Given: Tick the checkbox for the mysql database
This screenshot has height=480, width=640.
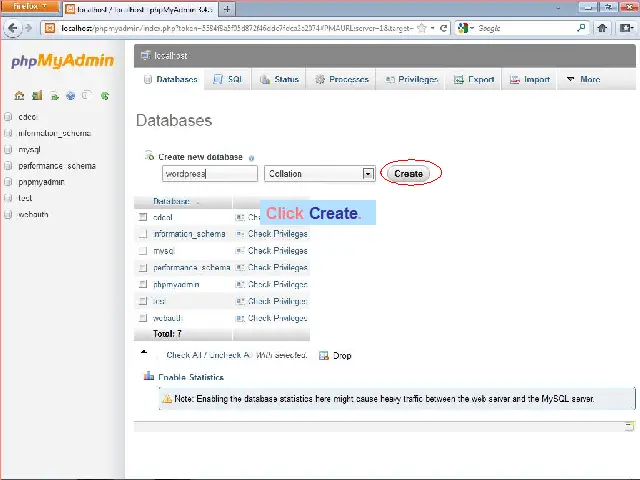Looking at the screenshot, I should pos(143,251).
